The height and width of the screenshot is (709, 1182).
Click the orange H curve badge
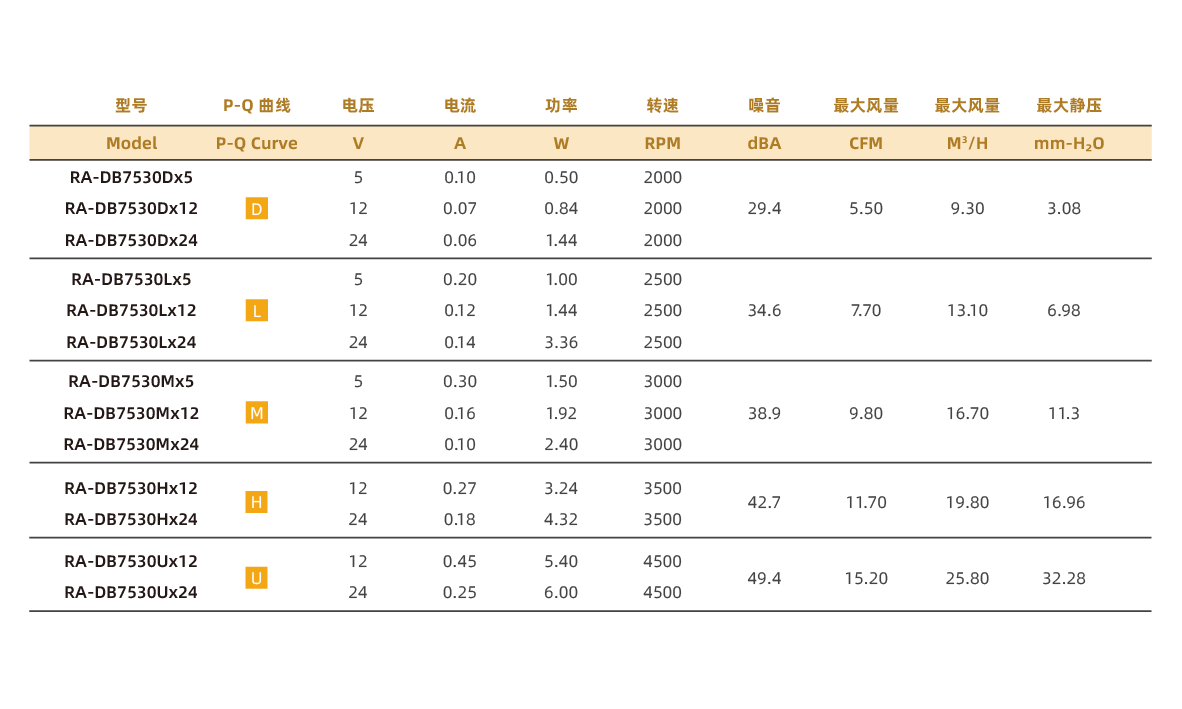[257, 502]
